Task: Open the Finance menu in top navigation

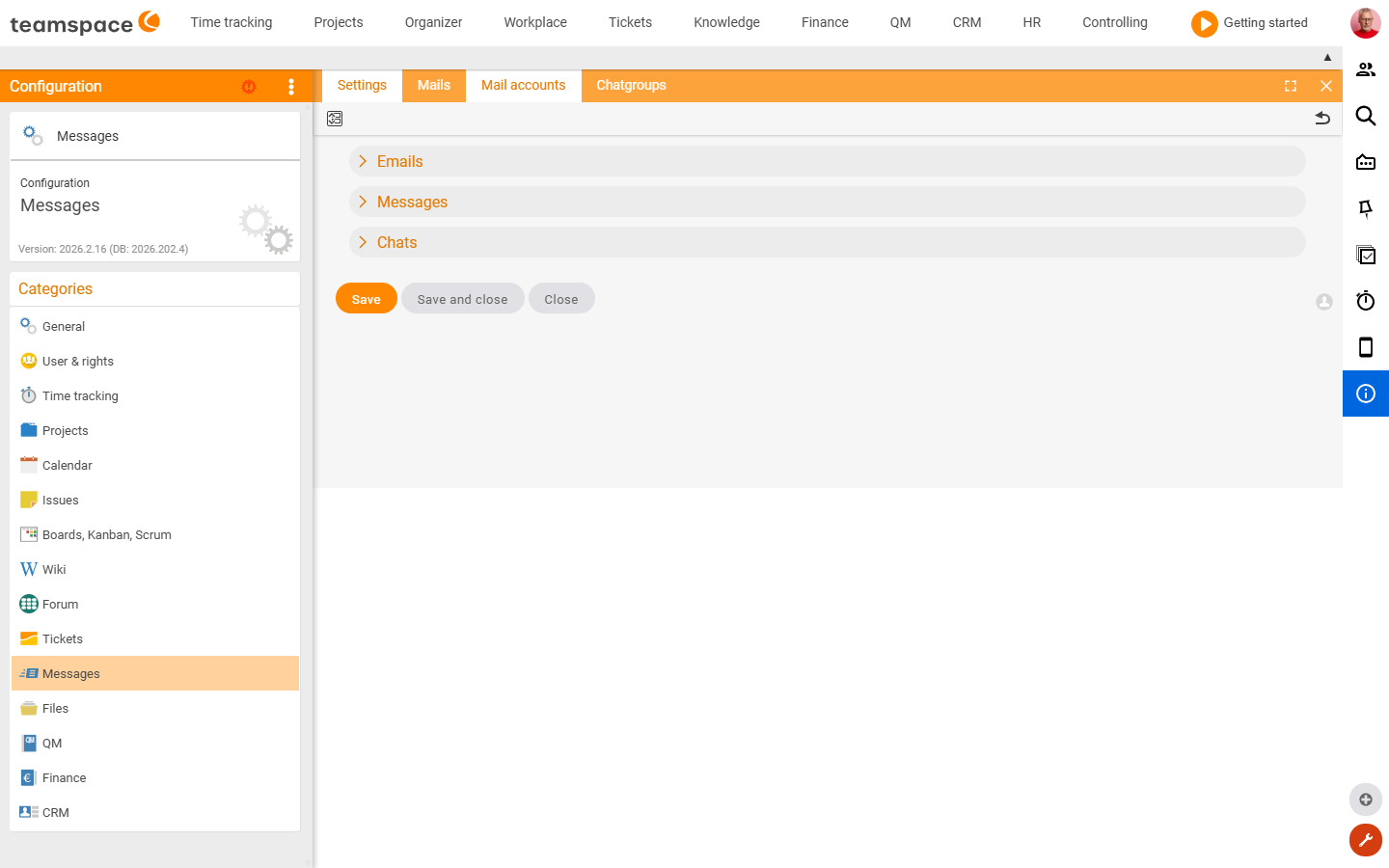Action: tap(826, 22)
